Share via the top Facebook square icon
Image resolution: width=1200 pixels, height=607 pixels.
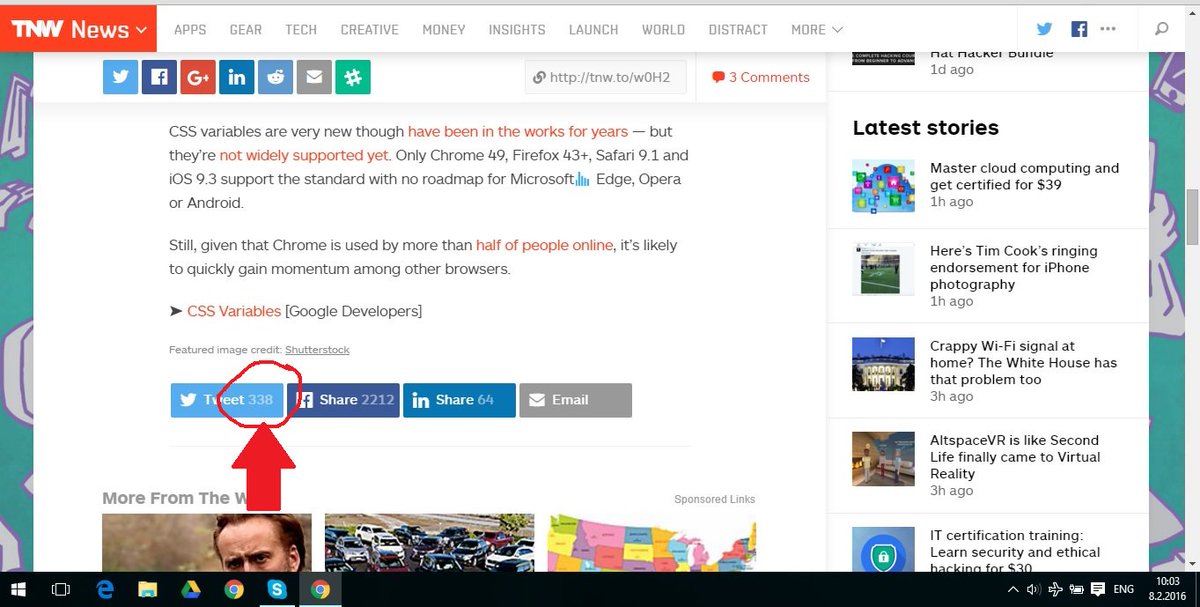click(159, 77)
